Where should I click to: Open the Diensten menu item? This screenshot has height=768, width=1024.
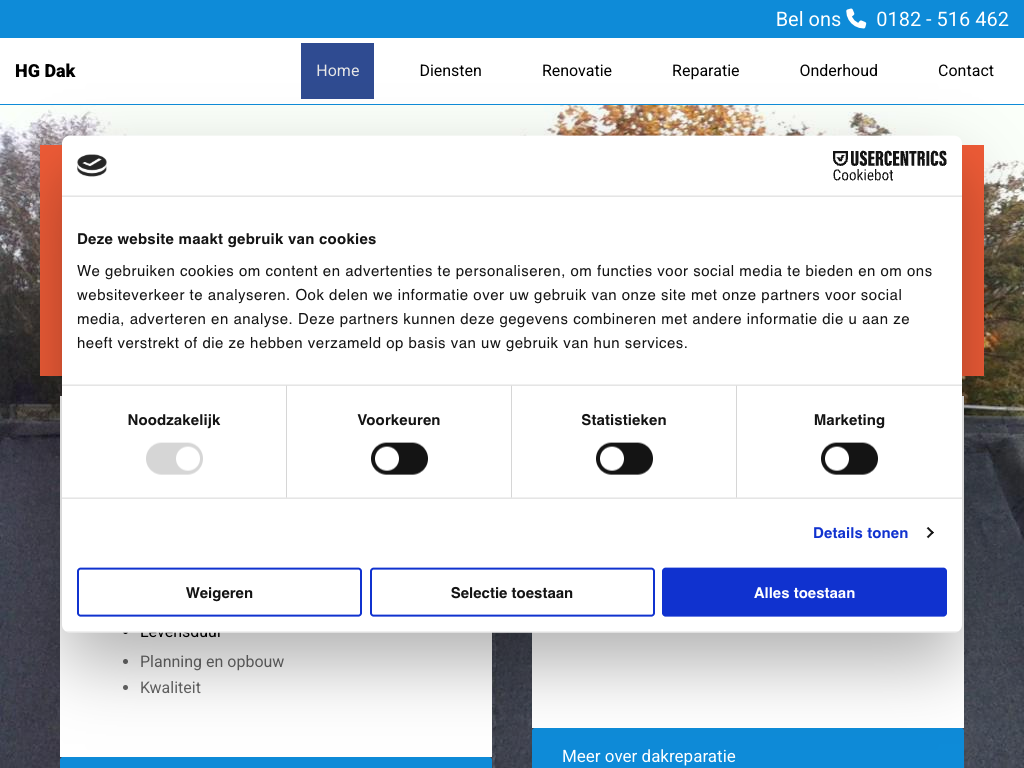tap(450, 71)
